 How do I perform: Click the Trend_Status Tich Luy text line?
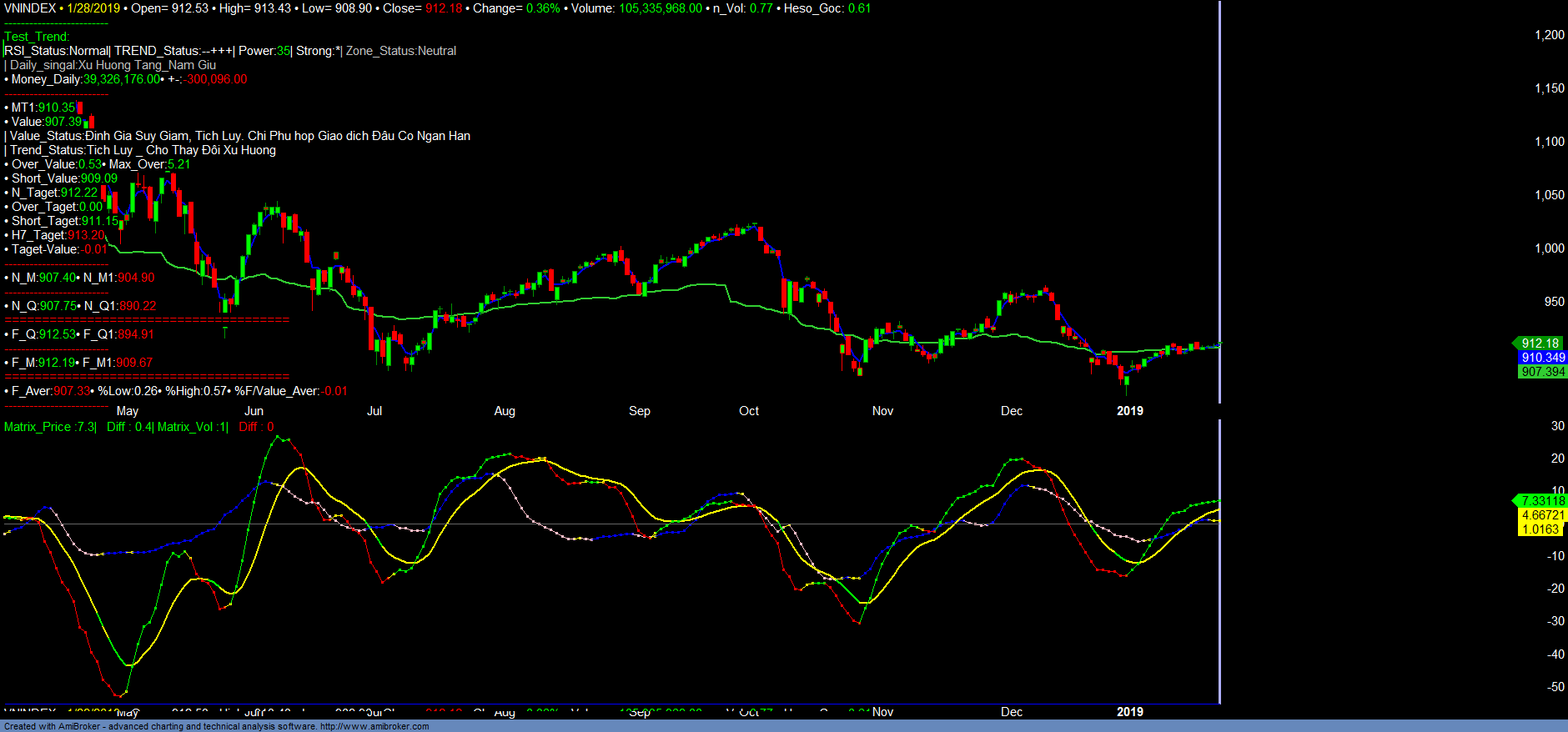[x=142, y=150]
